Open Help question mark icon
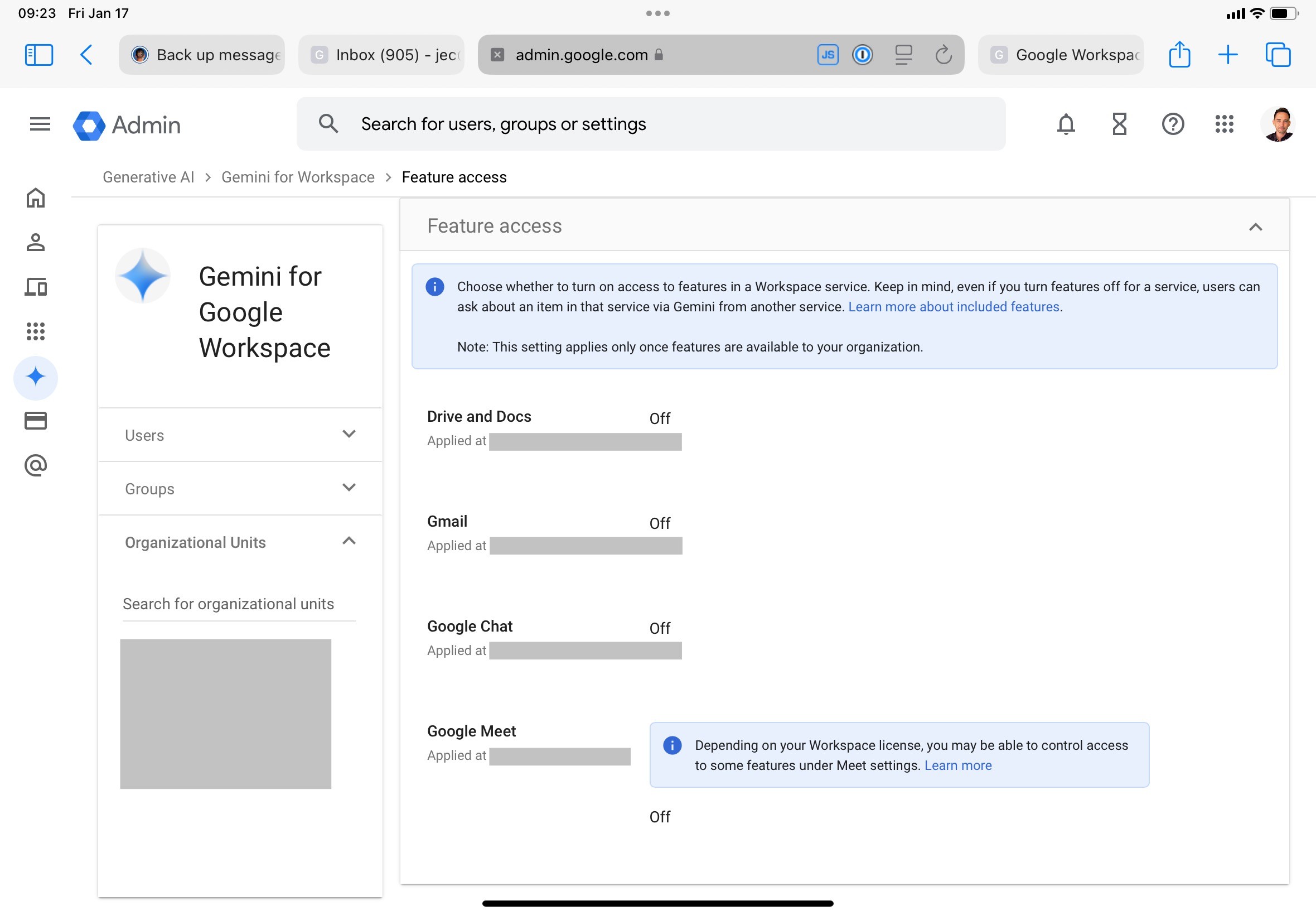Viewport: 1316px width, 915px height. (x=1173, y=124)
